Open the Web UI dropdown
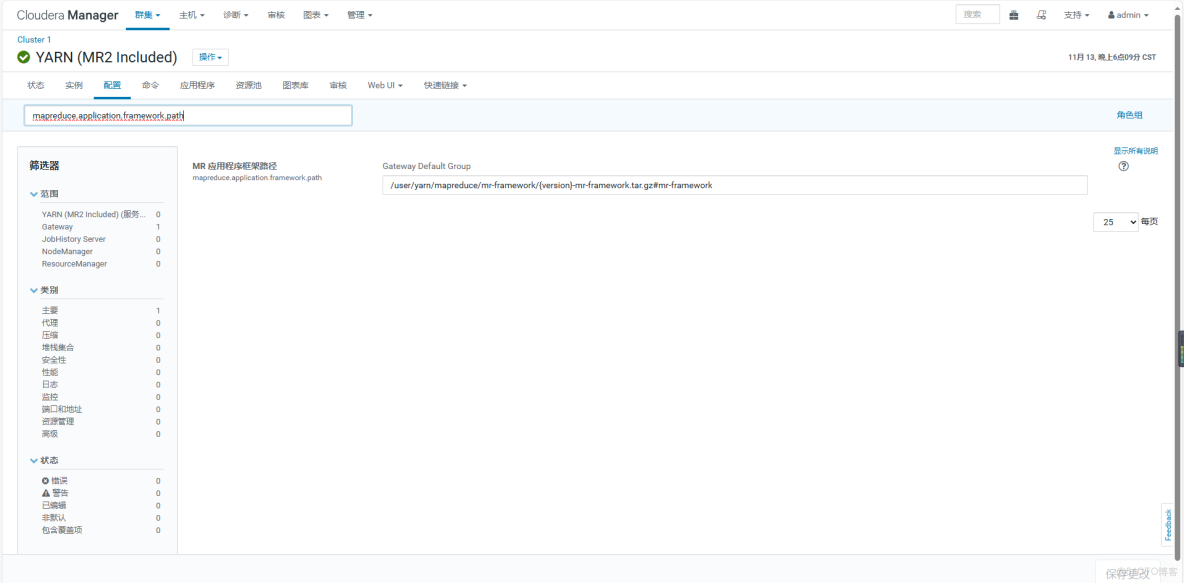This screenshot has width=1184, height=583. pos(384,85)
